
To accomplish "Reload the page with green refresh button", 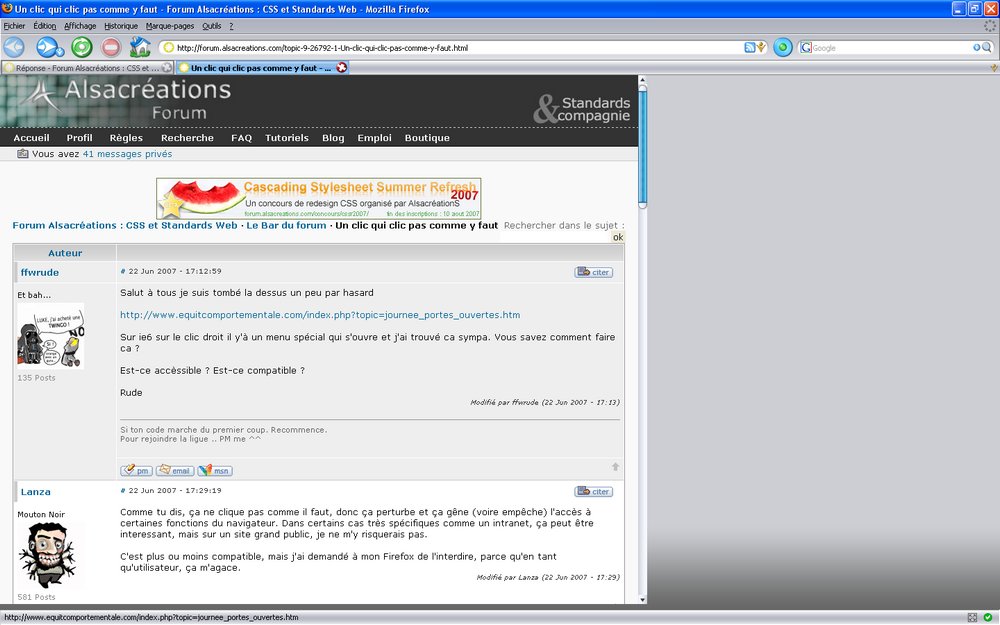I will point(82,47).
